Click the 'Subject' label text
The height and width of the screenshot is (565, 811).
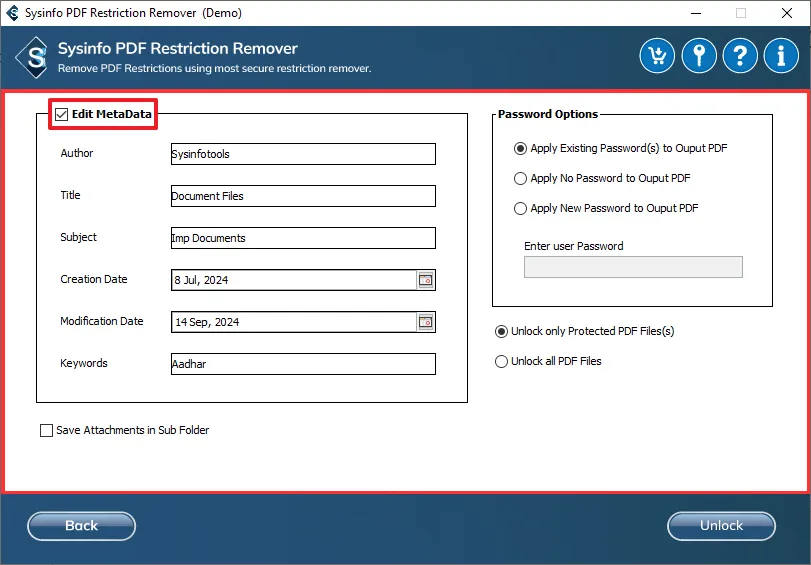point(78,237)
